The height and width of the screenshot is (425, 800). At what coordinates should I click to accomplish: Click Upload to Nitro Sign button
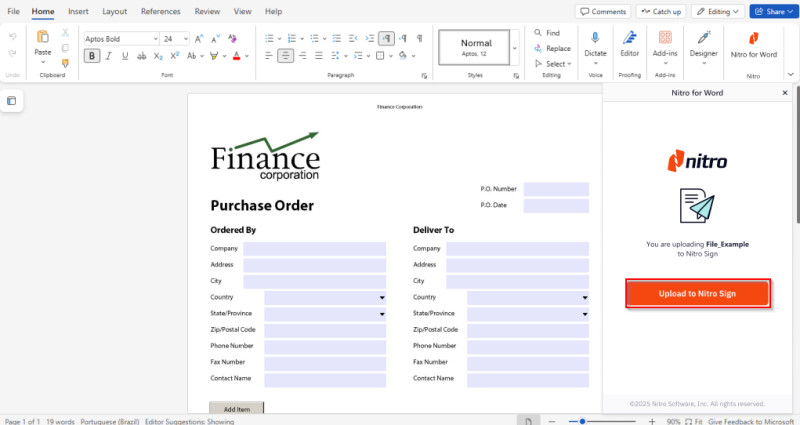point(698,293)
